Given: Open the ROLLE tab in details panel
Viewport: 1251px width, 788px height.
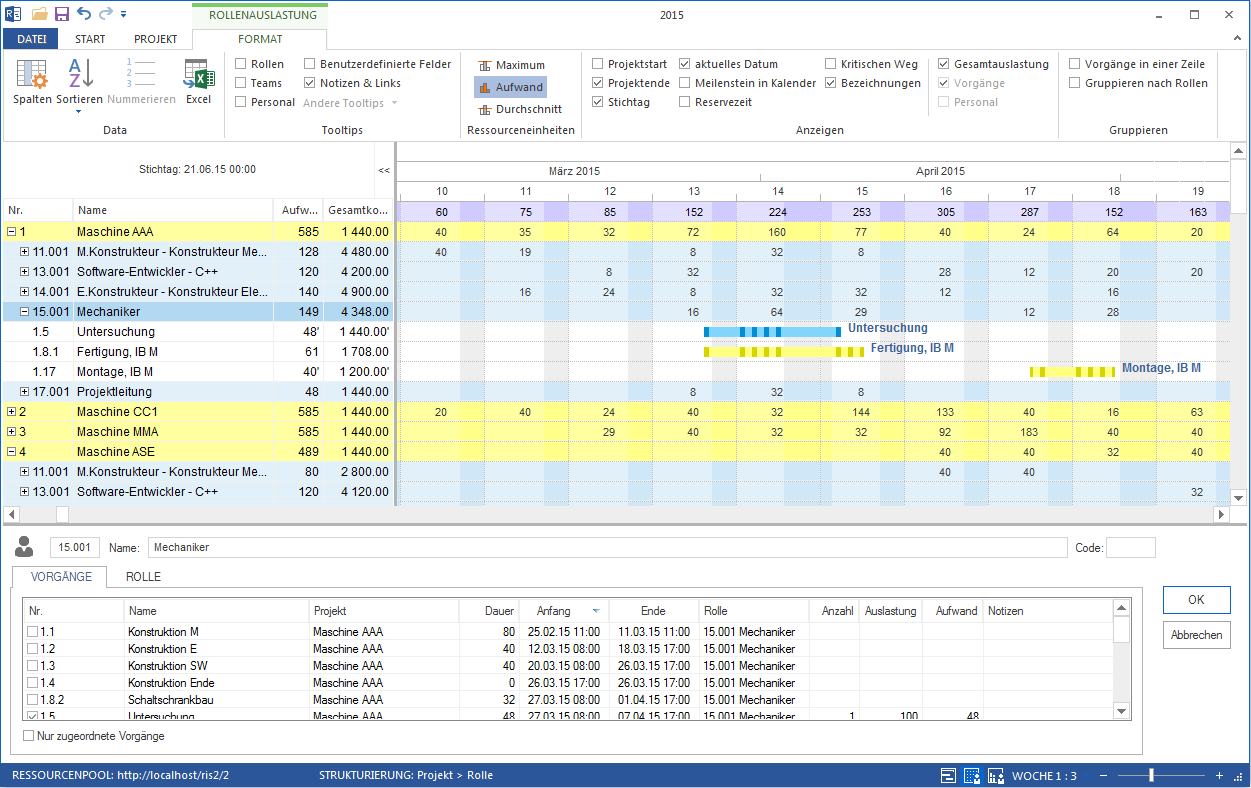Looking at the screenshot, I should 143,577.
